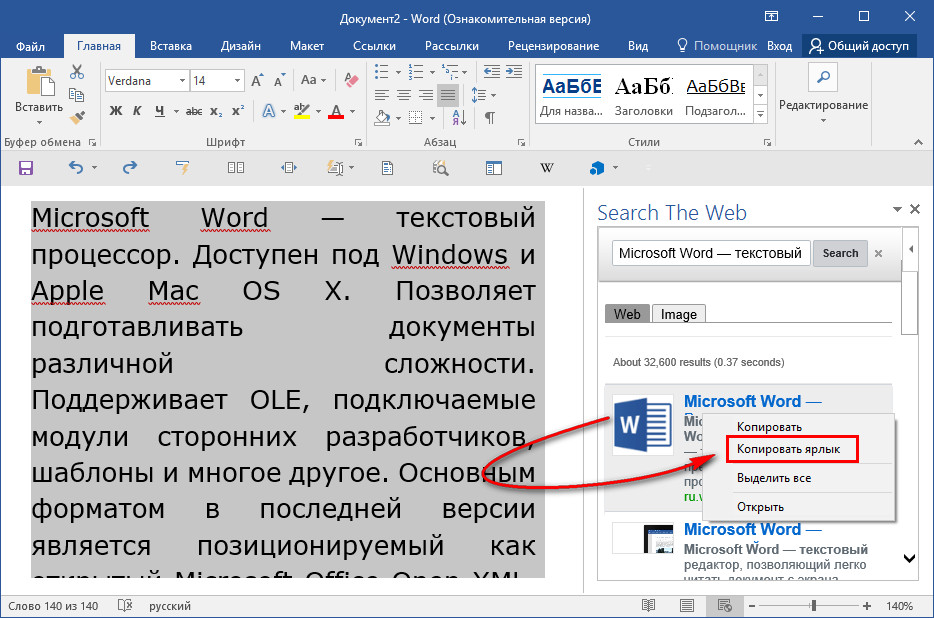Switch to the Image tab in search pane
This screenshot has width=934, height=618.
click(678, 314)
